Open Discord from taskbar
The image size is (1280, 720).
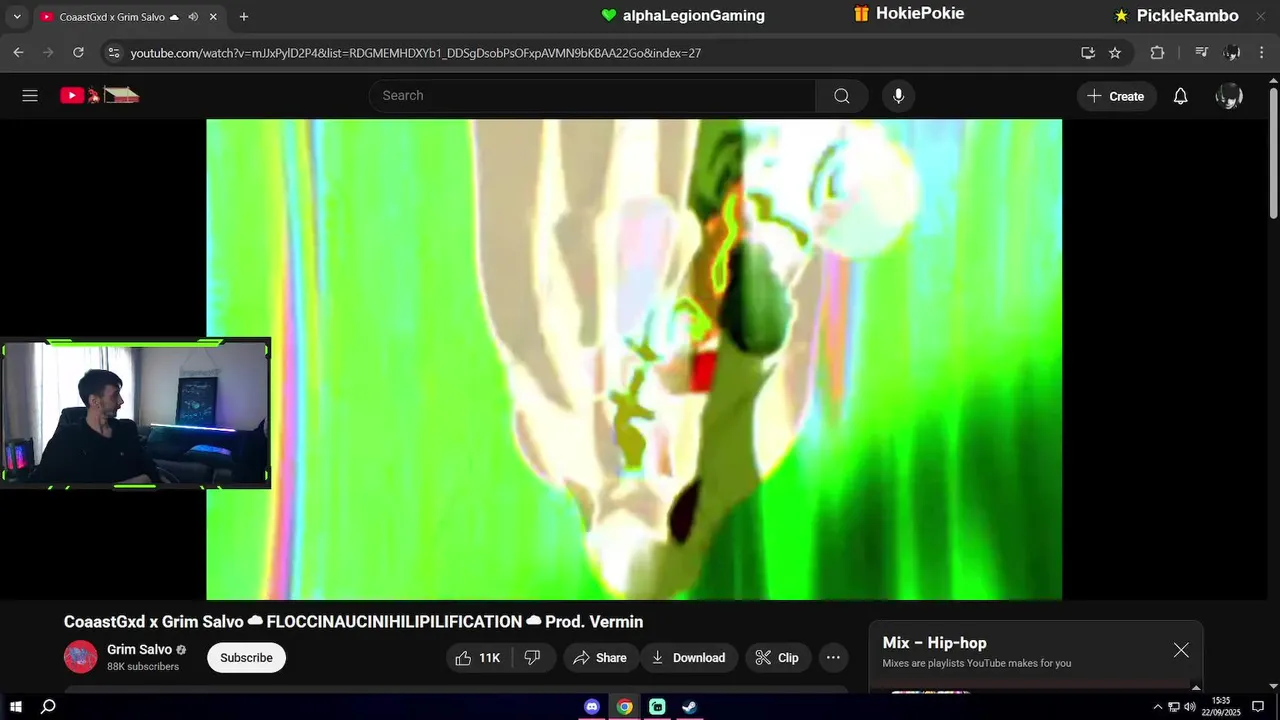[x=592, y=707]
